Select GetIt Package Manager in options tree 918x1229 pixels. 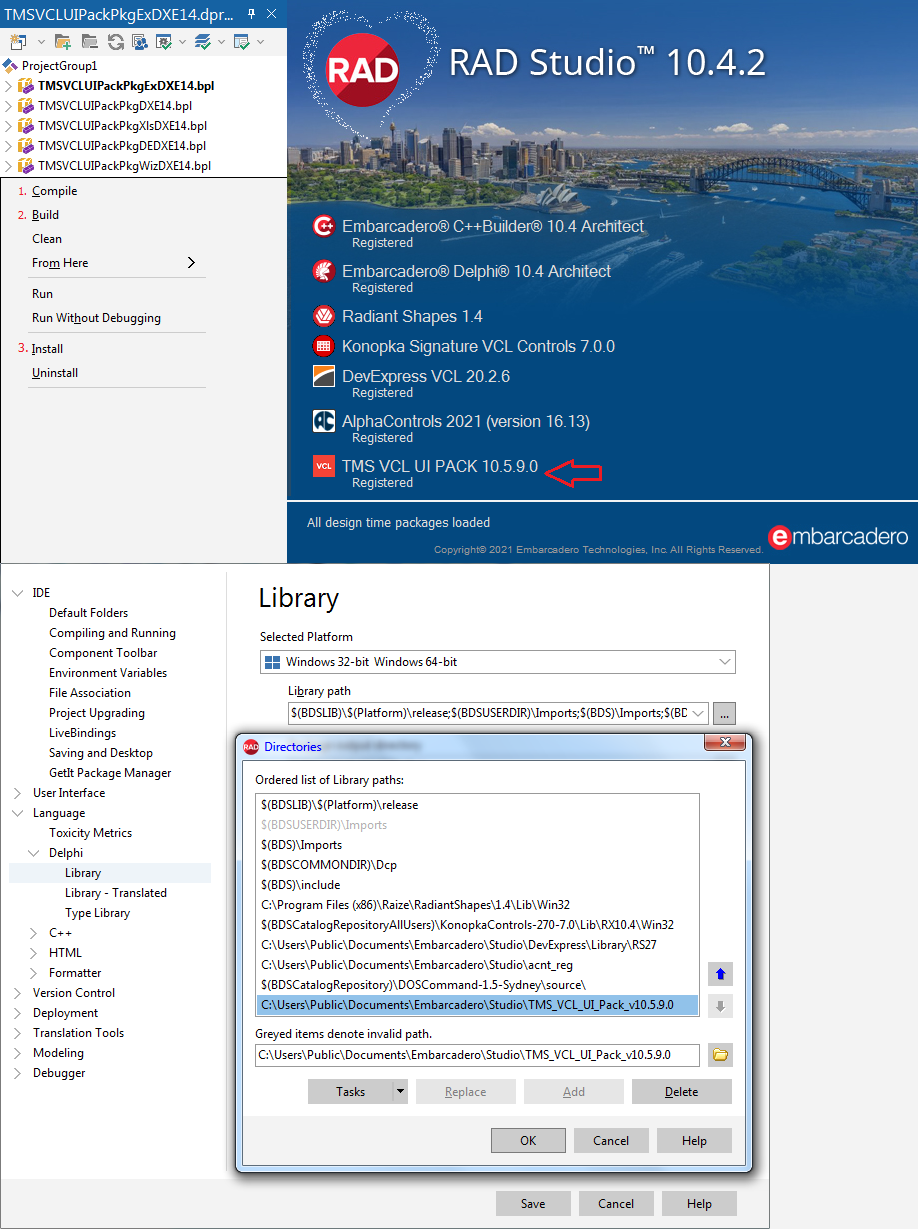110,773
